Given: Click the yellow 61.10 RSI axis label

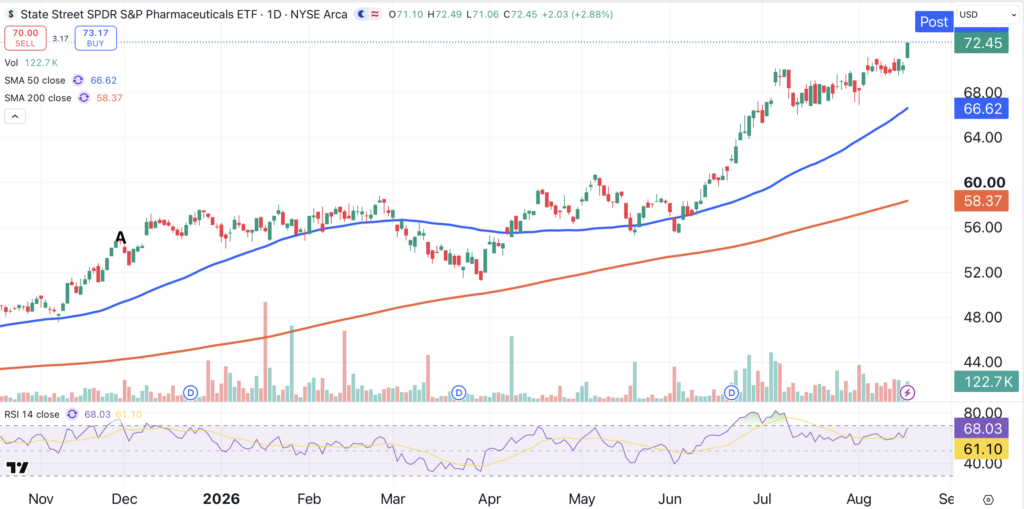Looking at the screenshot, I should [982, 448].
